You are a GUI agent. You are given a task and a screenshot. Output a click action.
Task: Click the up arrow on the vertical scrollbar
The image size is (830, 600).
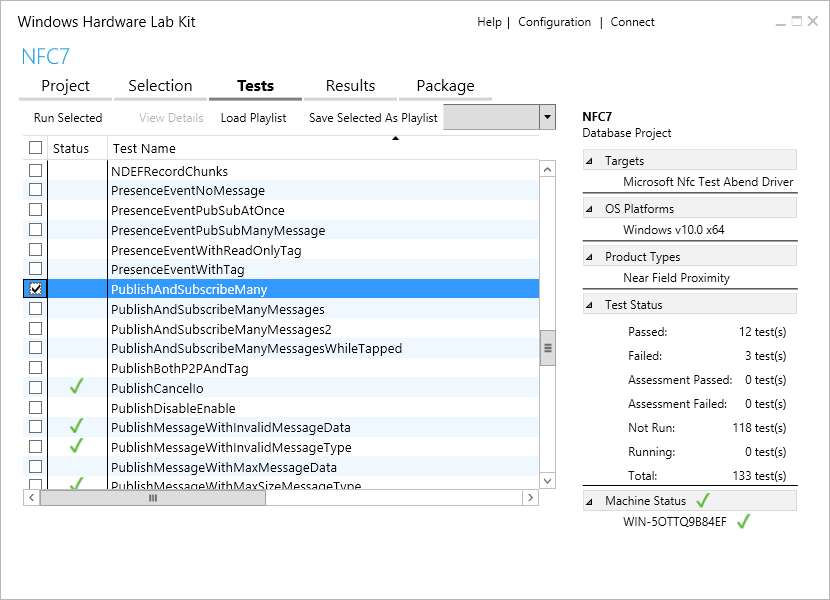pos(547,168)
